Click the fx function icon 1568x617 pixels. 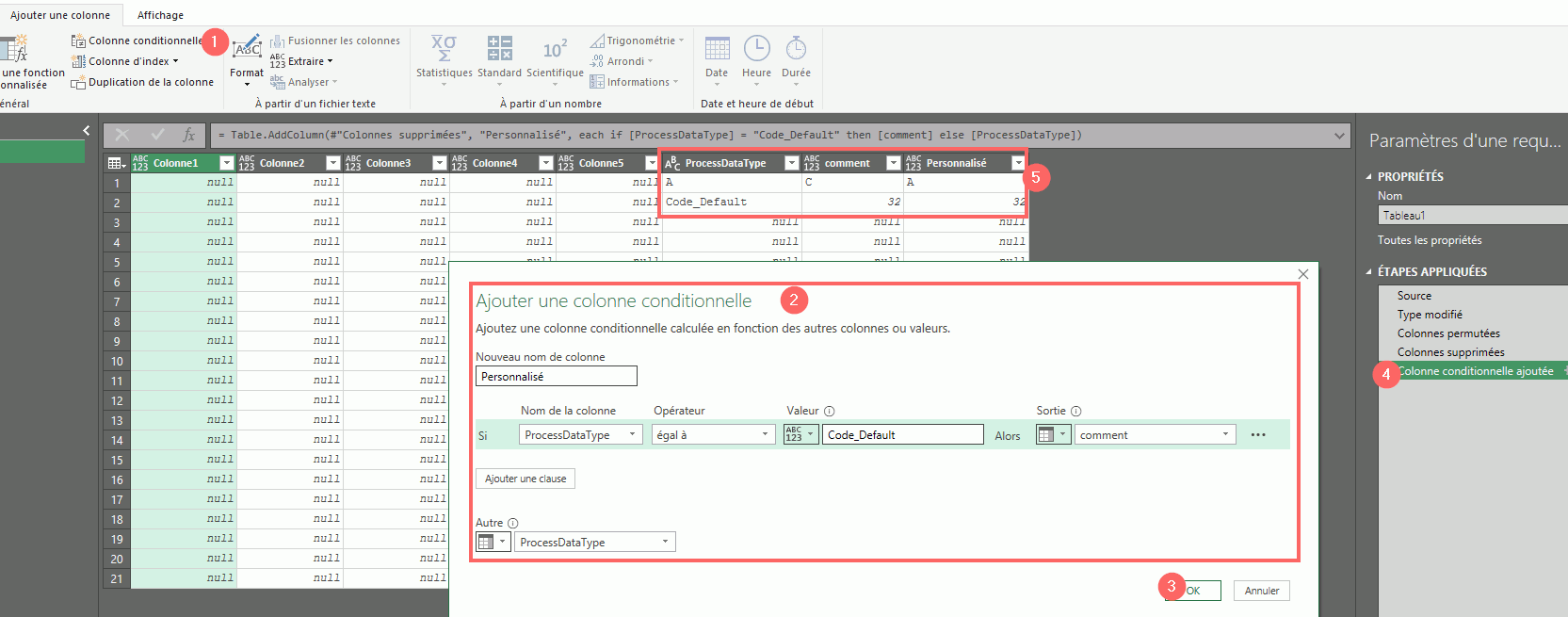tap(188, 135)
